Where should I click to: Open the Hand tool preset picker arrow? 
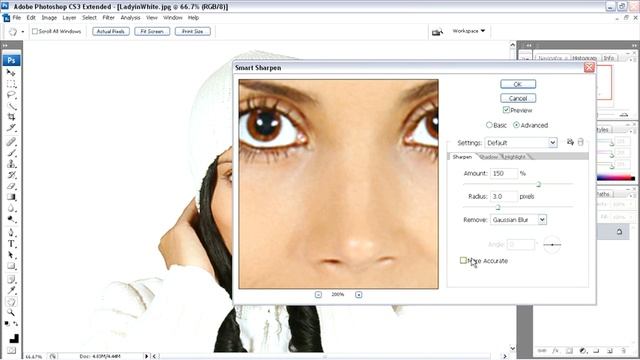click(x=22, y=31)
